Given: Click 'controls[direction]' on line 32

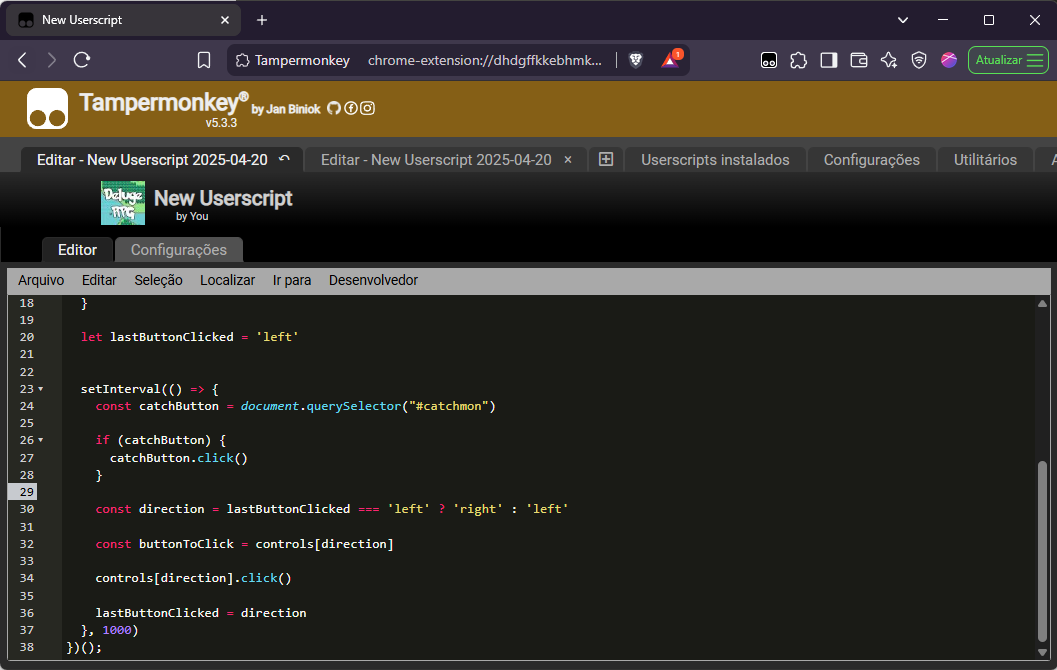Looking at the screenshot, I should [324, 543].
